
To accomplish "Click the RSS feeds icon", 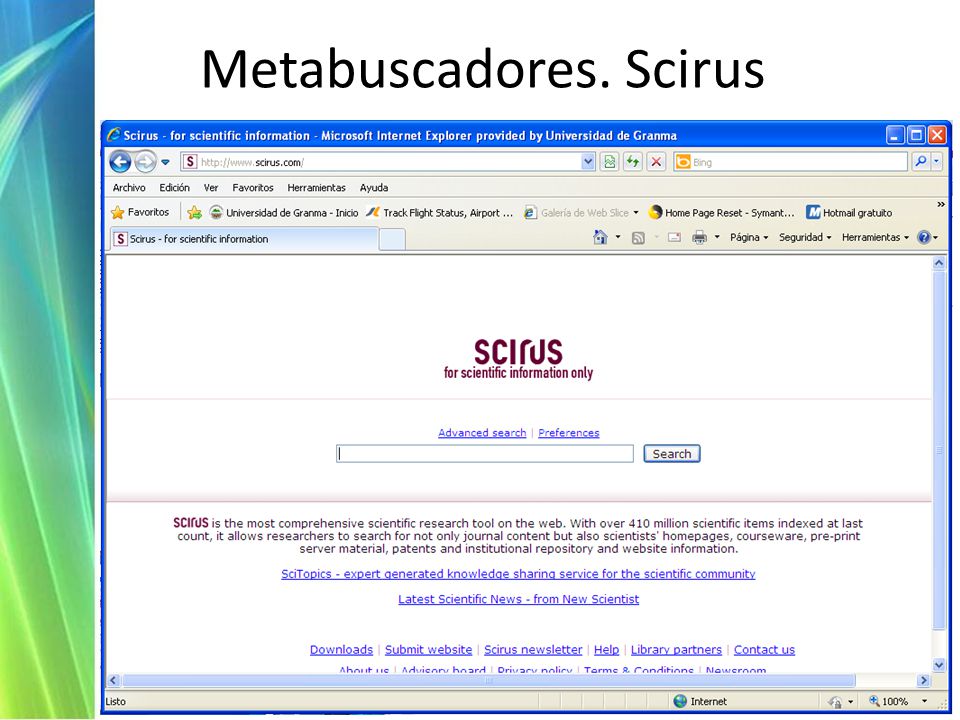I will [638, 238].
